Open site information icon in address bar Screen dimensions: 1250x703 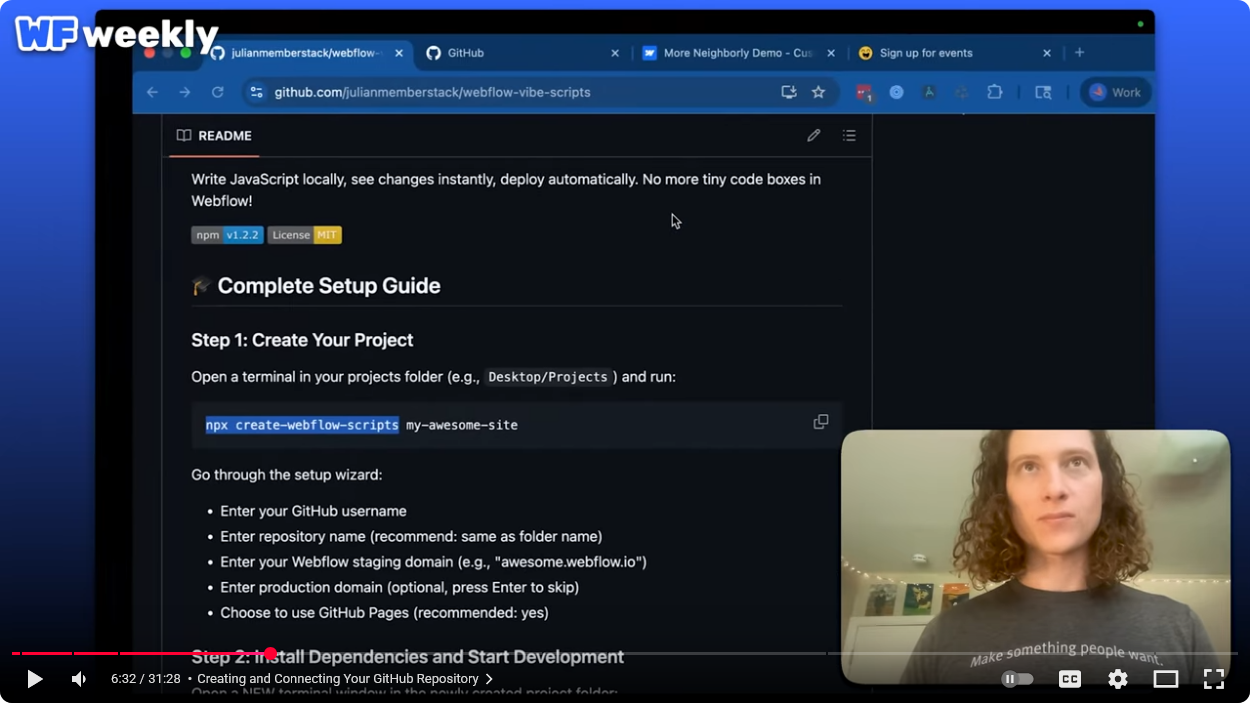pyautogui.click(x=257, y=92)
